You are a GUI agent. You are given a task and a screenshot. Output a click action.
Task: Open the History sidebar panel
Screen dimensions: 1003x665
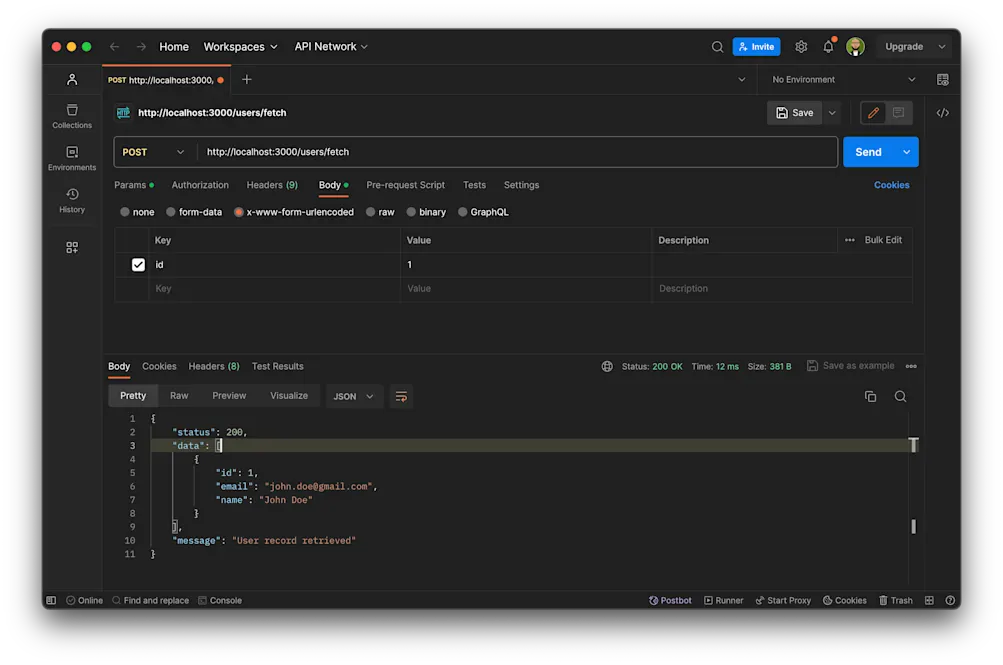click(x=70, y=202)
